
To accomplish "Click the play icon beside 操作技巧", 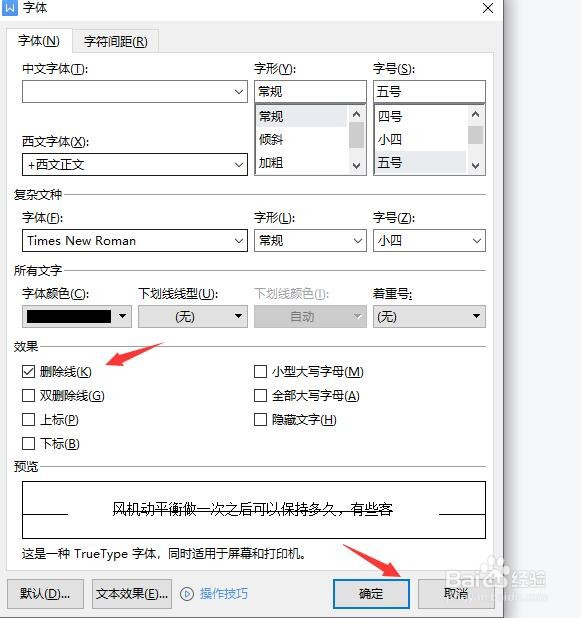I will [x=187, y=594].
